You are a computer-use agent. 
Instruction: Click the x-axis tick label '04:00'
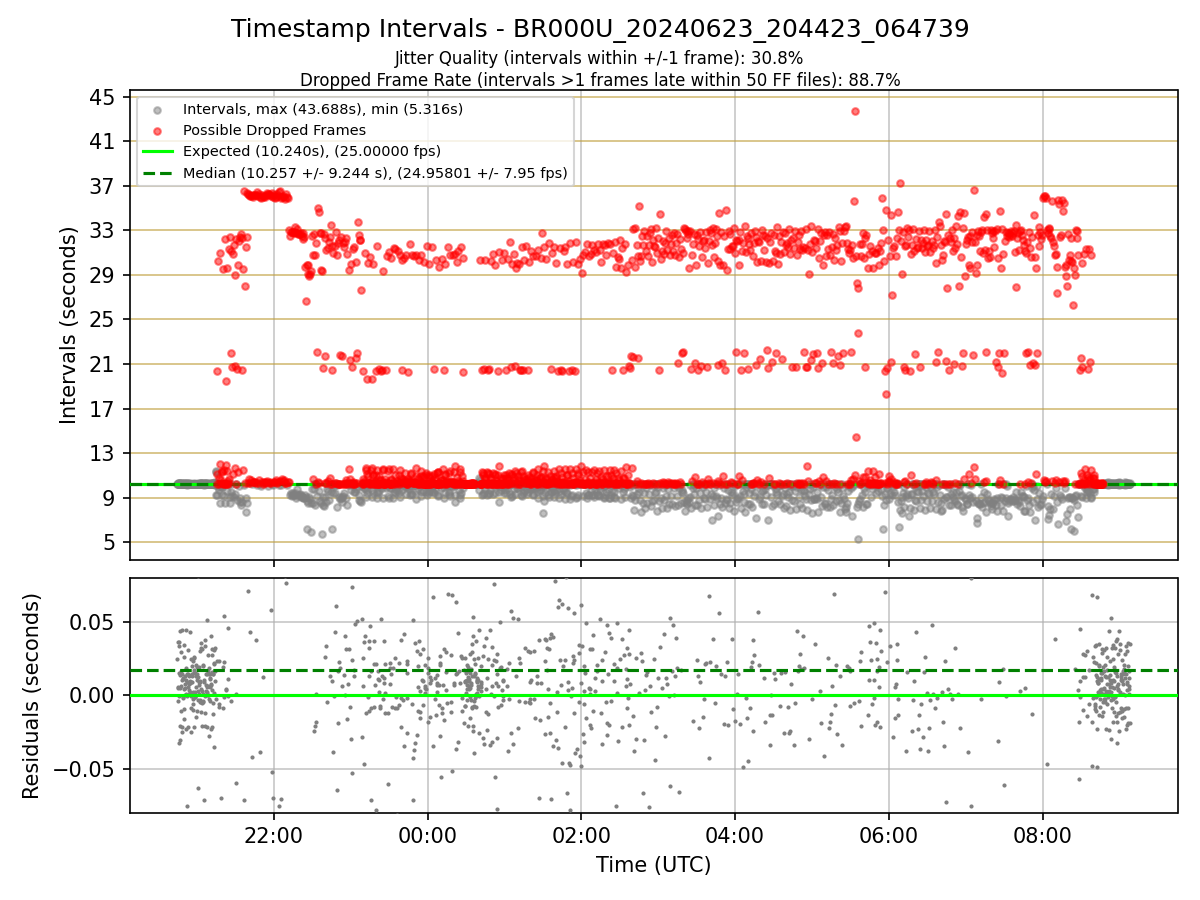tap(735, 835)
